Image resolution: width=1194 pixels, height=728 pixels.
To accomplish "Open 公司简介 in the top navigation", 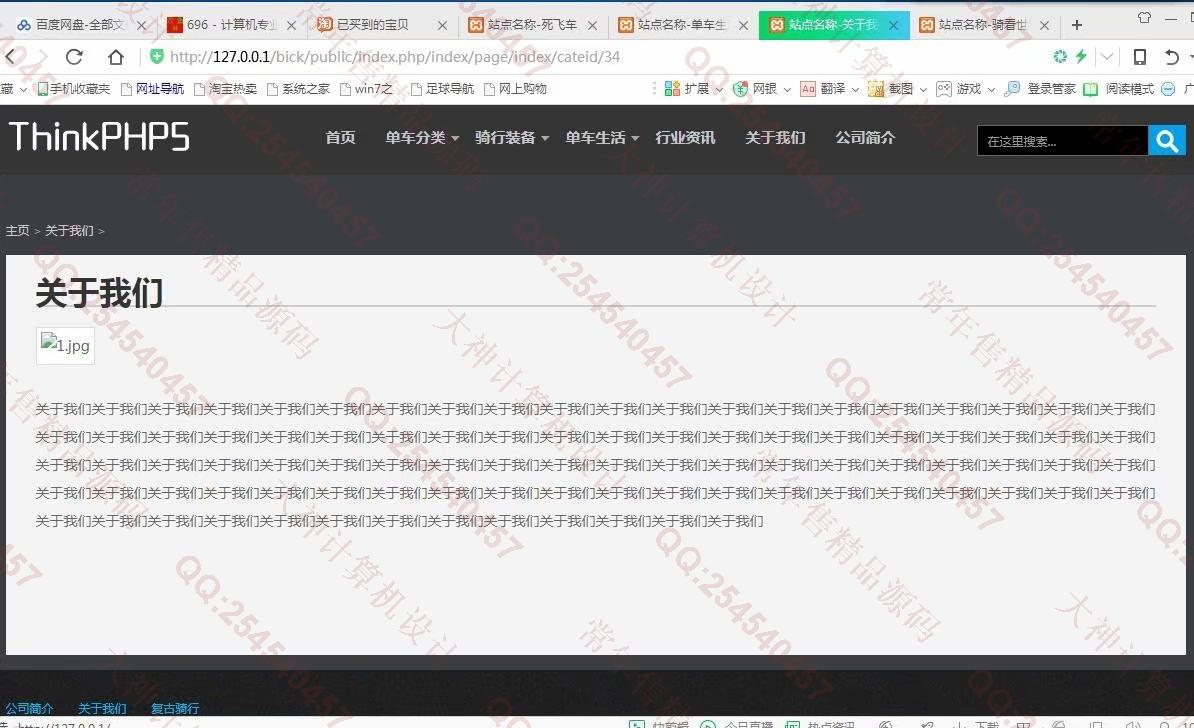I will (865, 137).
